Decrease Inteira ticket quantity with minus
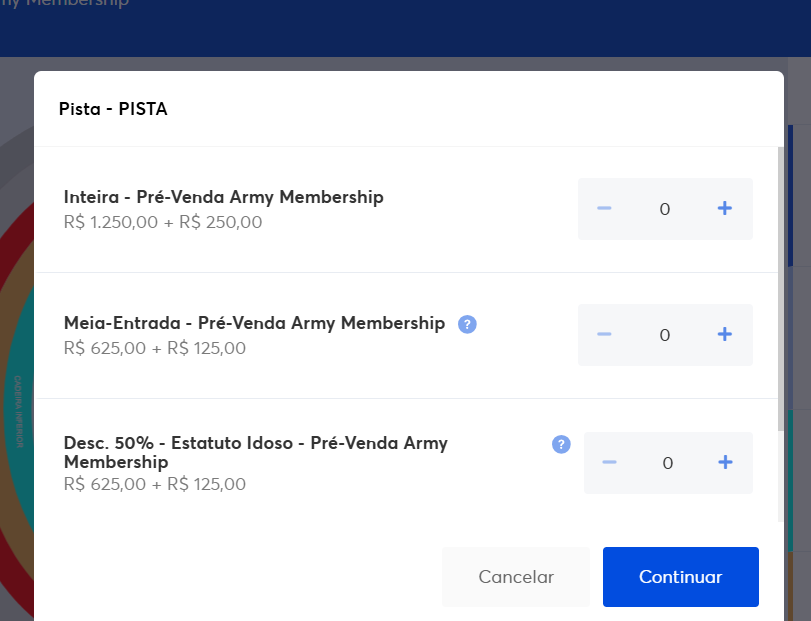The height and width of the screenshot is (621, 811). [604, 209]
